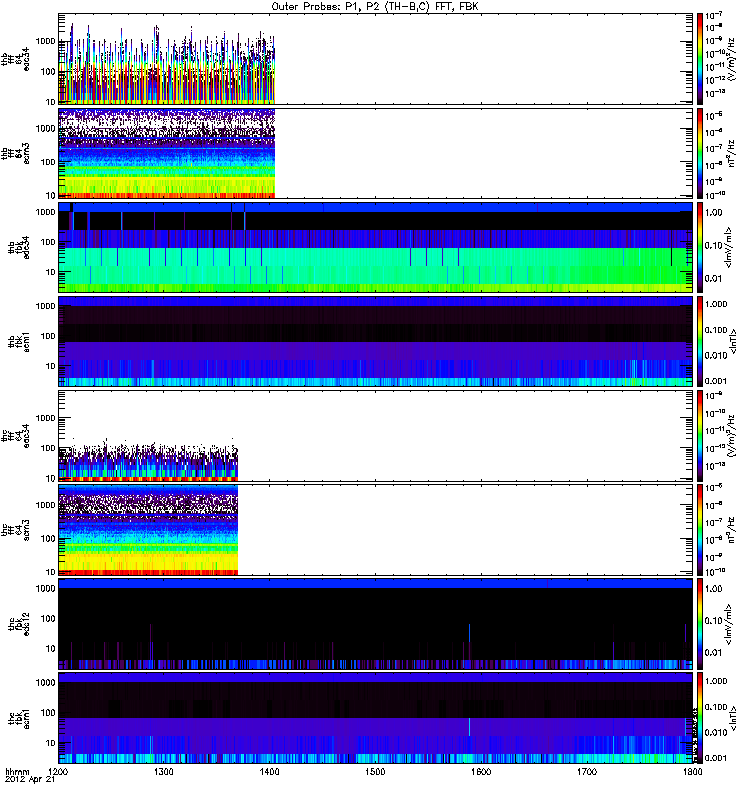
Task: Select the thb fff 64 scm3 axis label
Action: tap(15, 153)
